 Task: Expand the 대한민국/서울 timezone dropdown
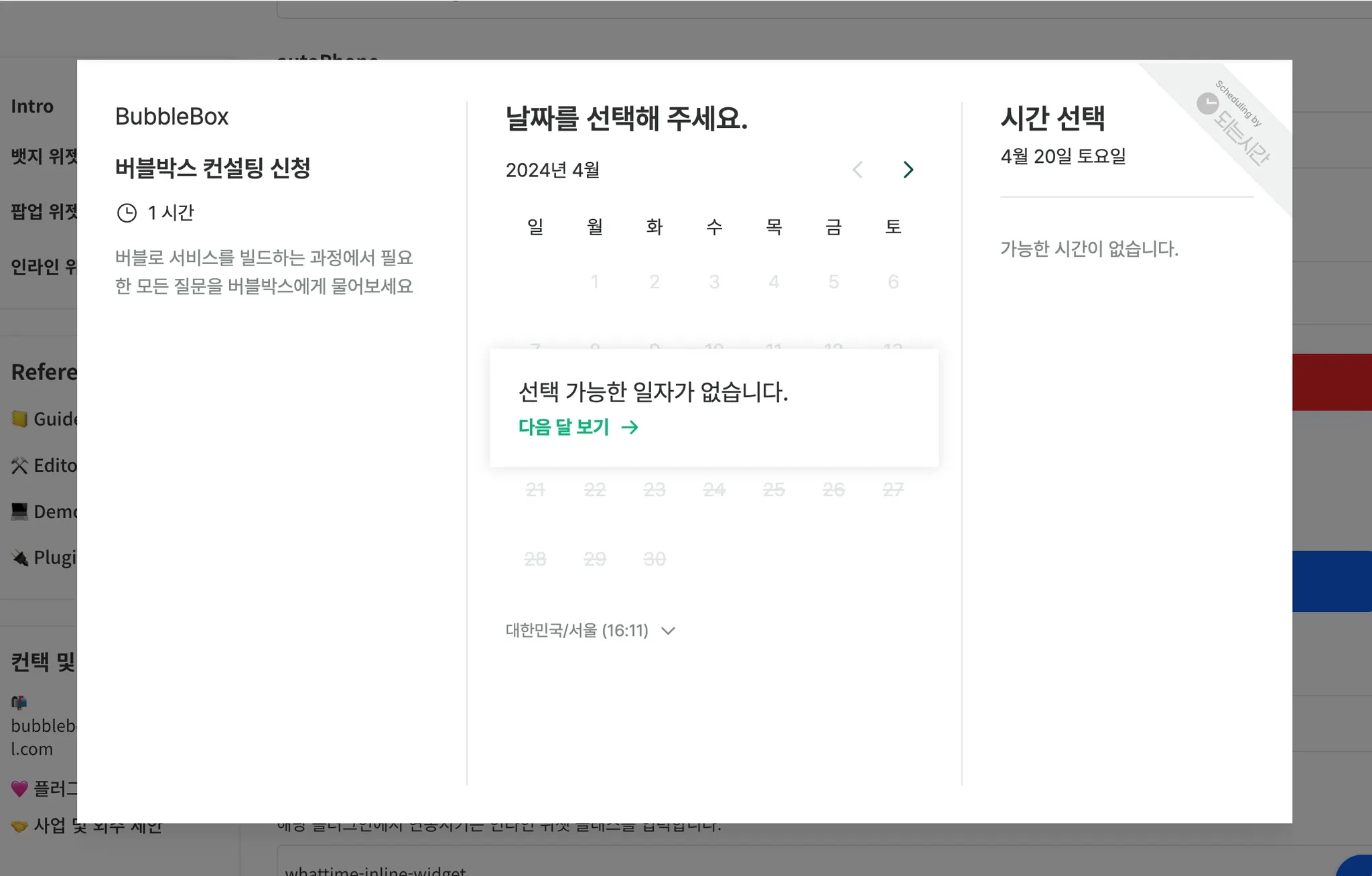[x=577, y=631]
